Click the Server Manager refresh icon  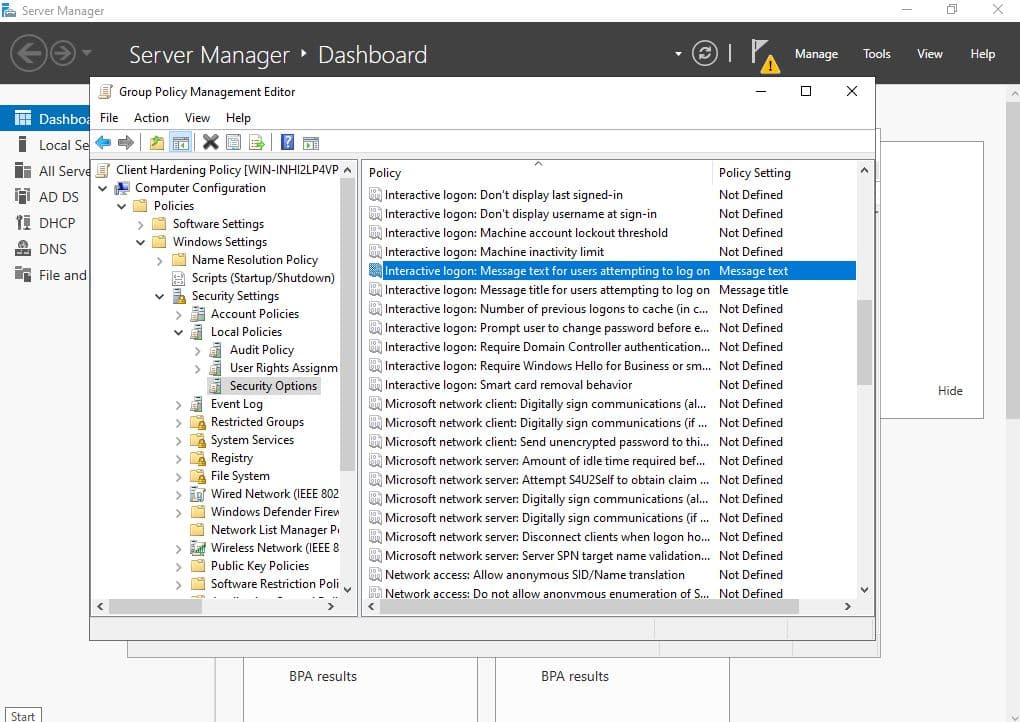pyautogui.click(x=705, y=54)
